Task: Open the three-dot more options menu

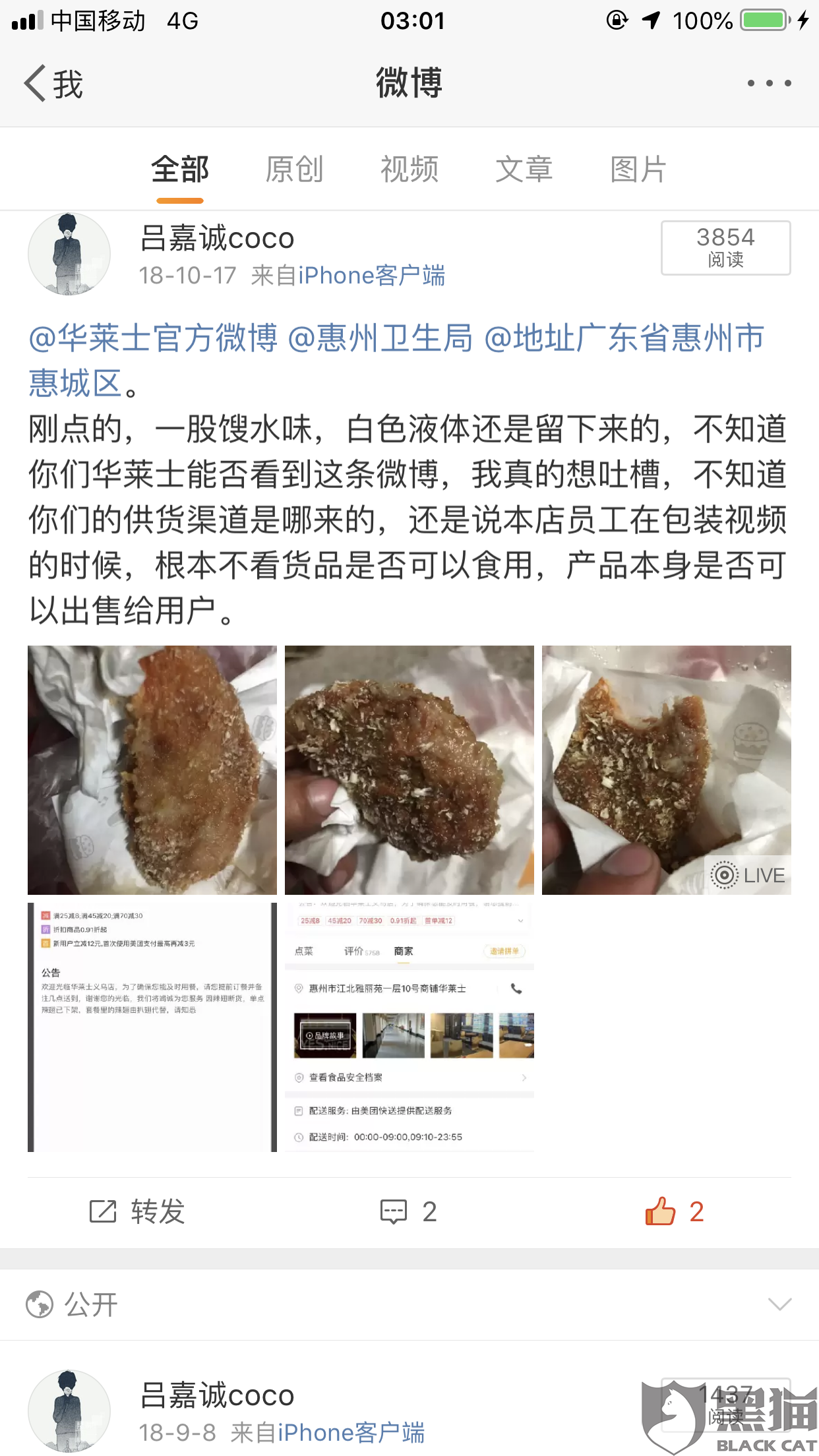Action: click(769, 84)
